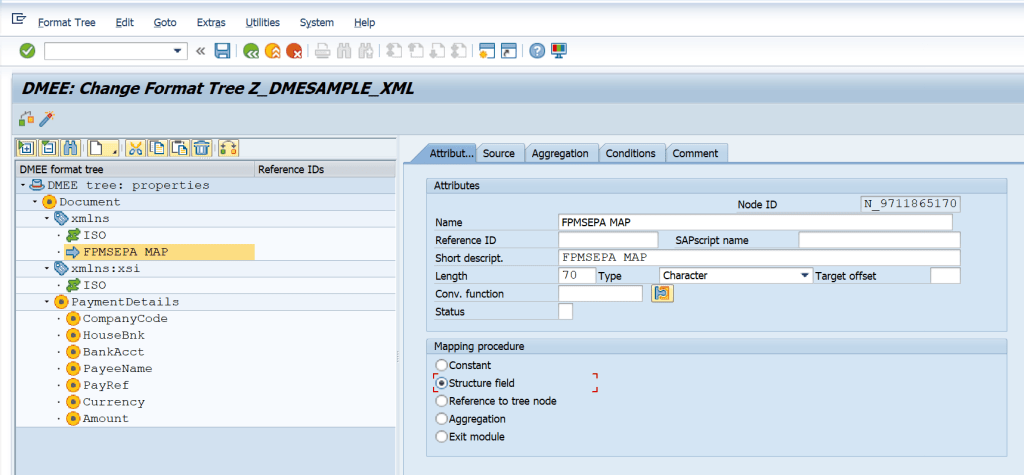1024x475 pixels.
Task: Click the magic wand Check icon
Action: tap(46, 119)
